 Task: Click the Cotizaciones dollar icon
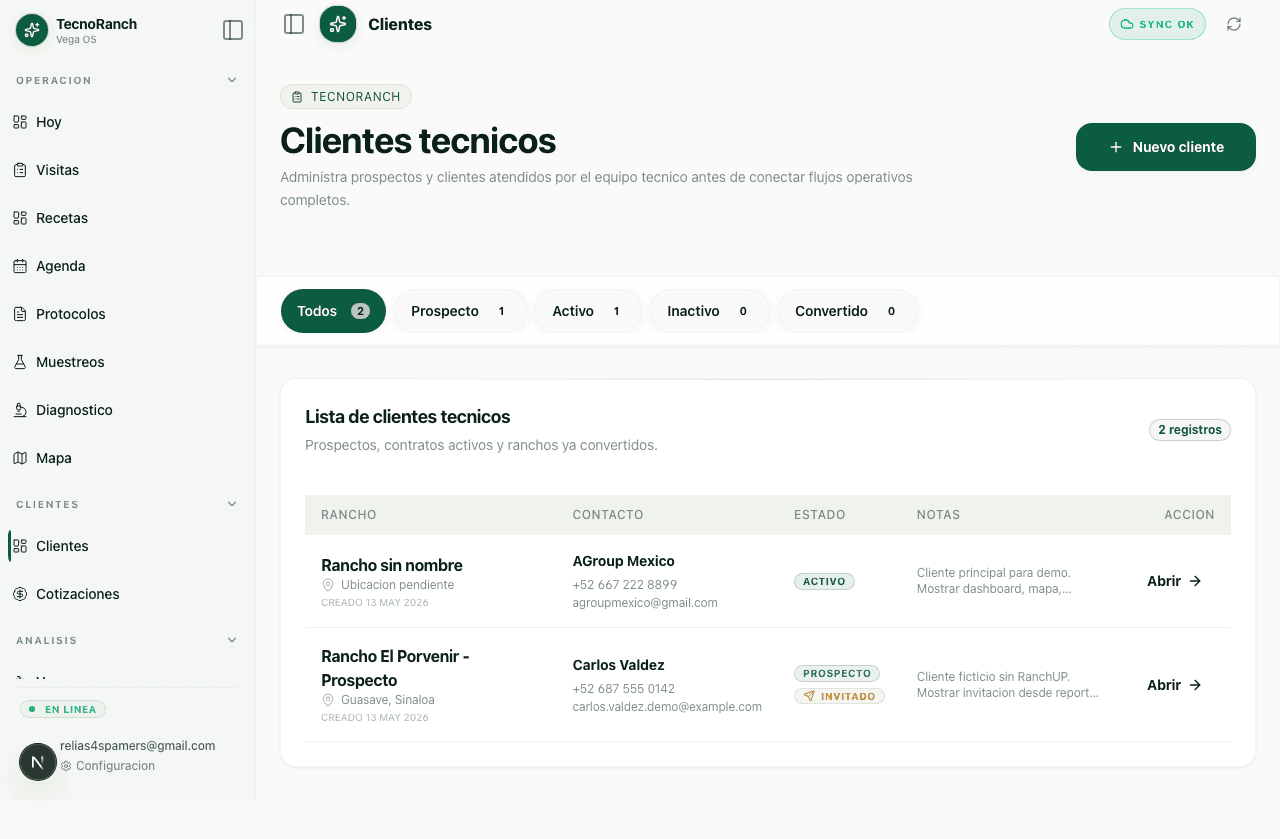tap(20, 594)
